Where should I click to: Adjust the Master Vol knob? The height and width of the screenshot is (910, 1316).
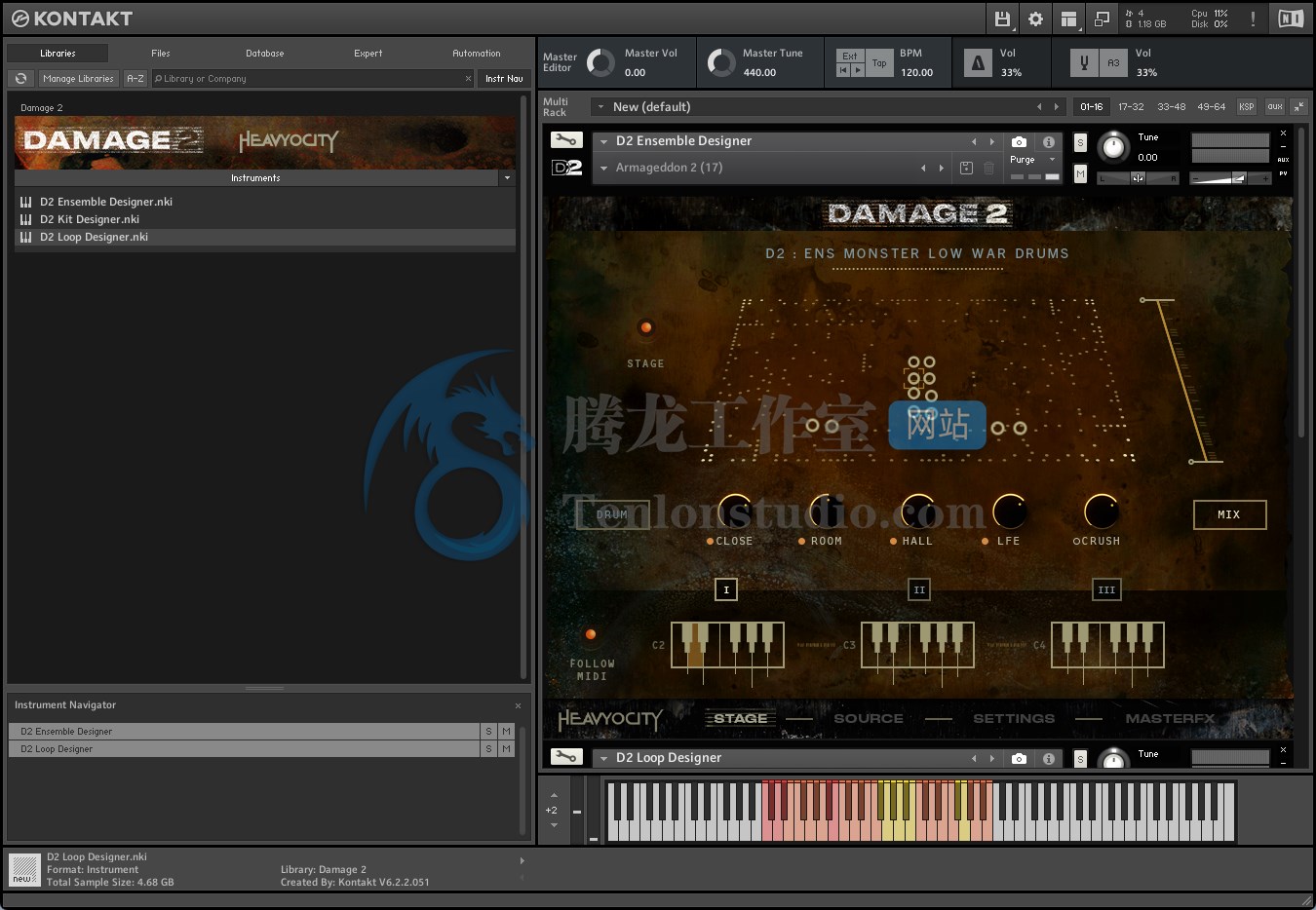[600, 63]
